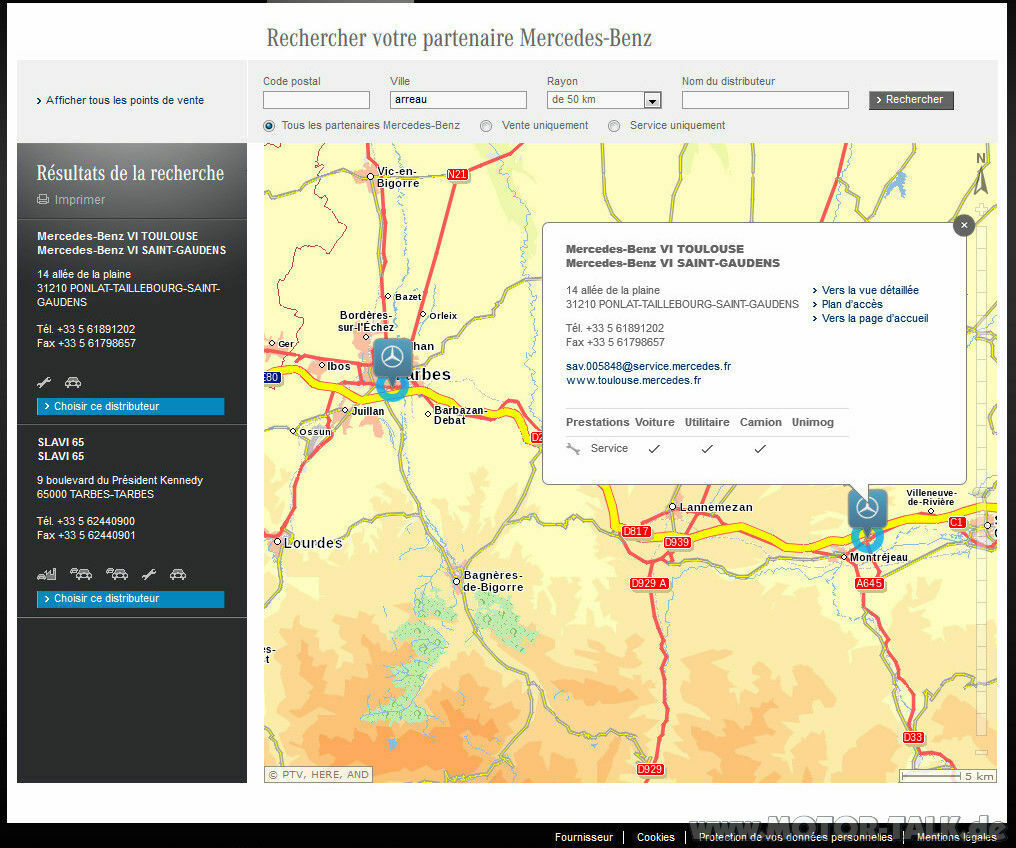Click the 'Camion' column header in popup
The image size is (1016, 848).
tap(761, 422)
